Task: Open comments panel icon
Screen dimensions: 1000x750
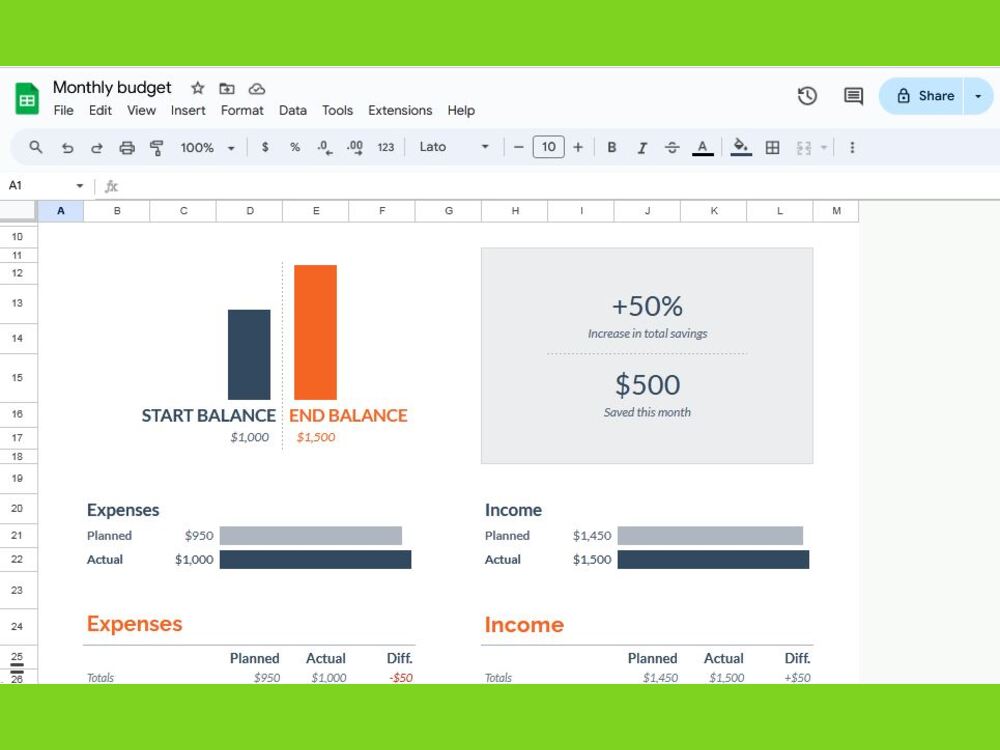Action: (853, 96)
